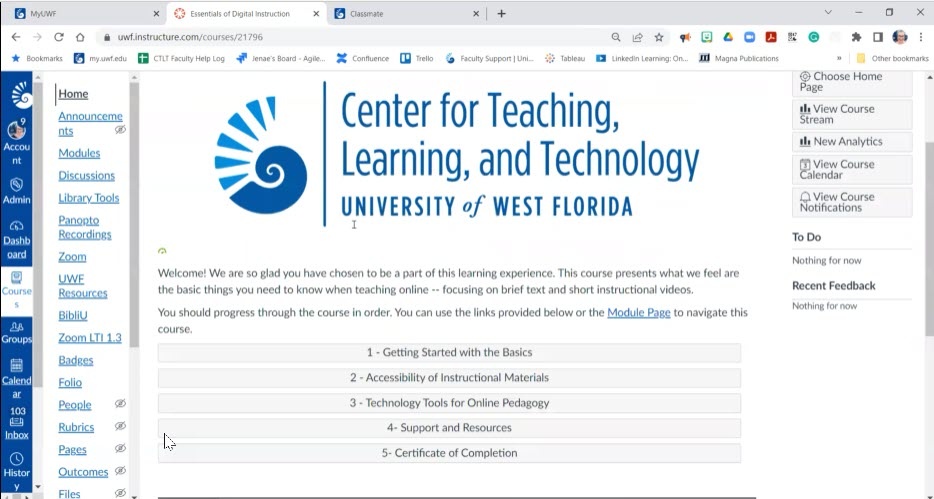Open a new browser tab
This screenshot has width=934, height=499.
click(x=501, y=13)
